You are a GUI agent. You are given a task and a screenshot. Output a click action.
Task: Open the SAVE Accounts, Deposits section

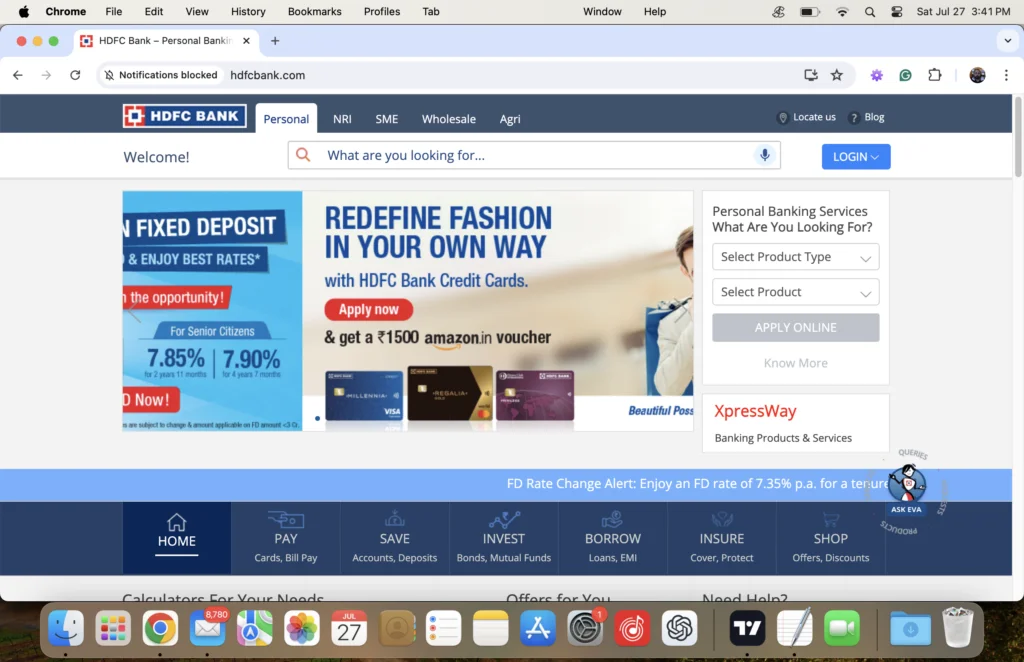(394, 538)
